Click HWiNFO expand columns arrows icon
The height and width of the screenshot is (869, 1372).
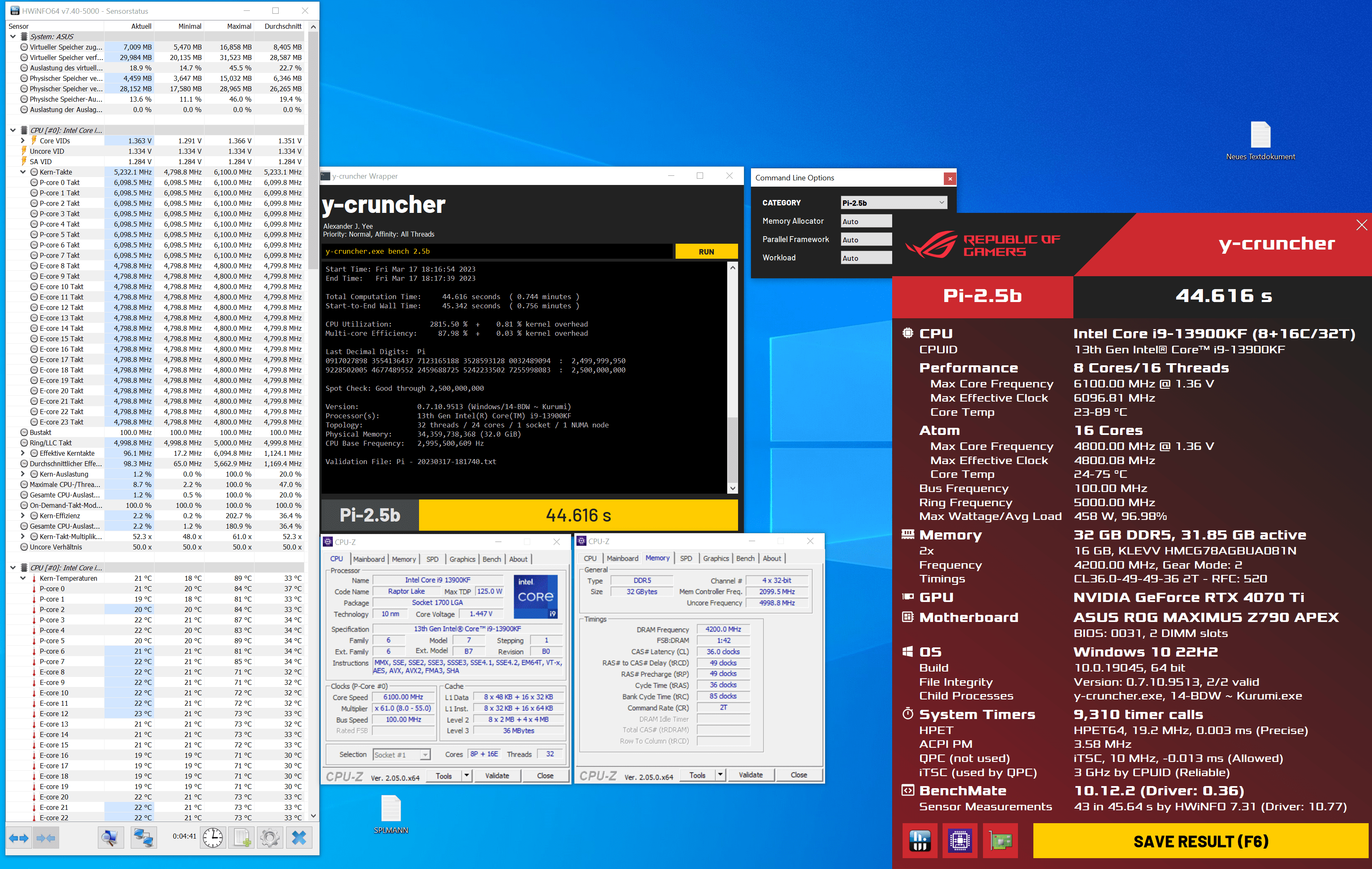point(19,838)
